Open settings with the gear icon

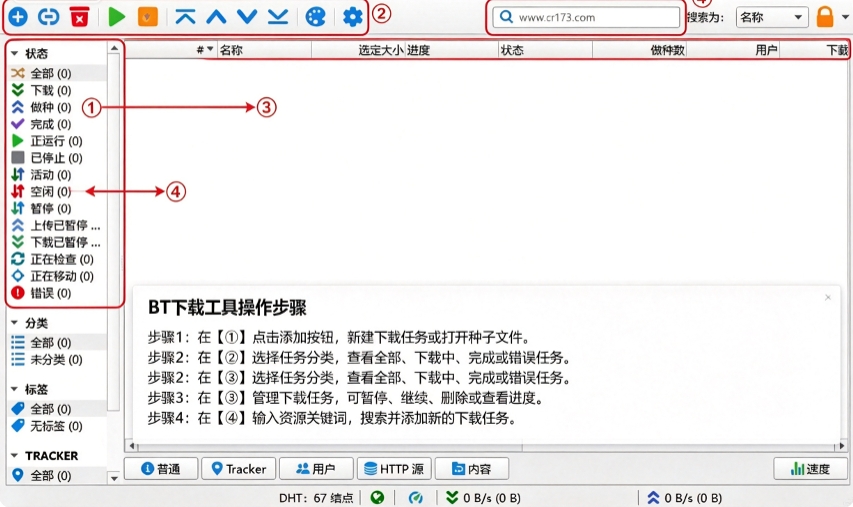point(353,17)
